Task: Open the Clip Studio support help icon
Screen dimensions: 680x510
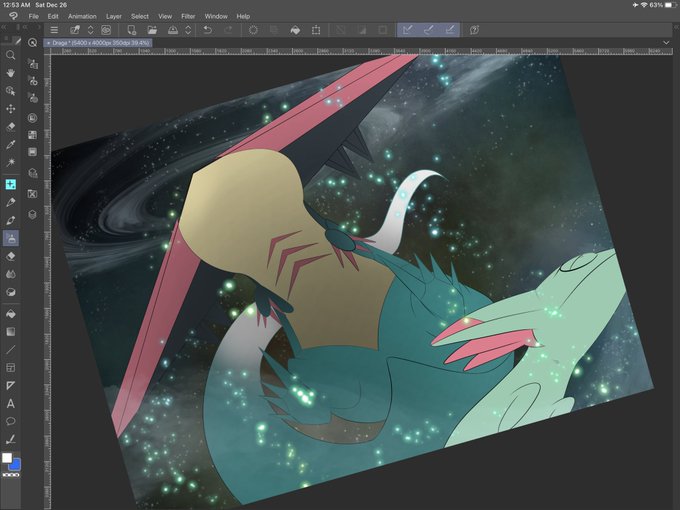Action: click(474, 30)
